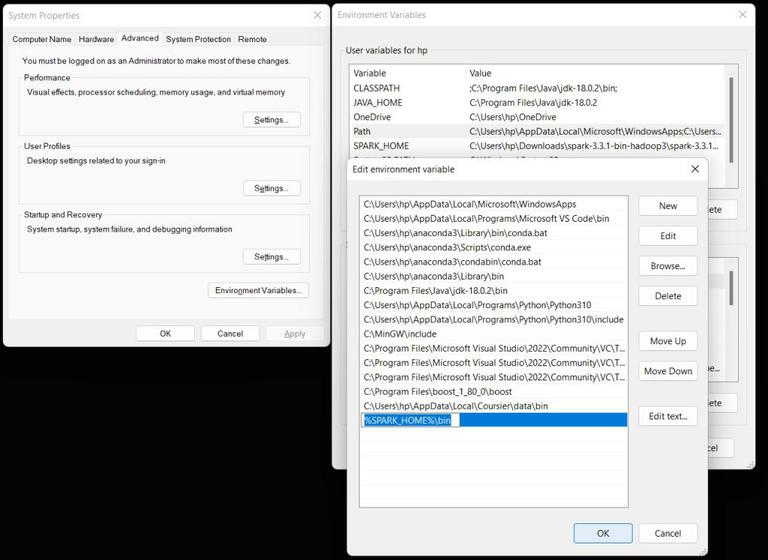Viewport: 768px width, 560px height.
Task: Click the Edit button for path entry
Action: pos(668,236)
